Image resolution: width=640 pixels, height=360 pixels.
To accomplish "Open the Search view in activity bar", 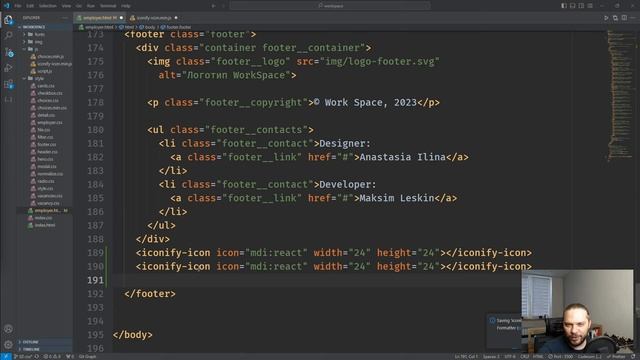I will (8, 36).
